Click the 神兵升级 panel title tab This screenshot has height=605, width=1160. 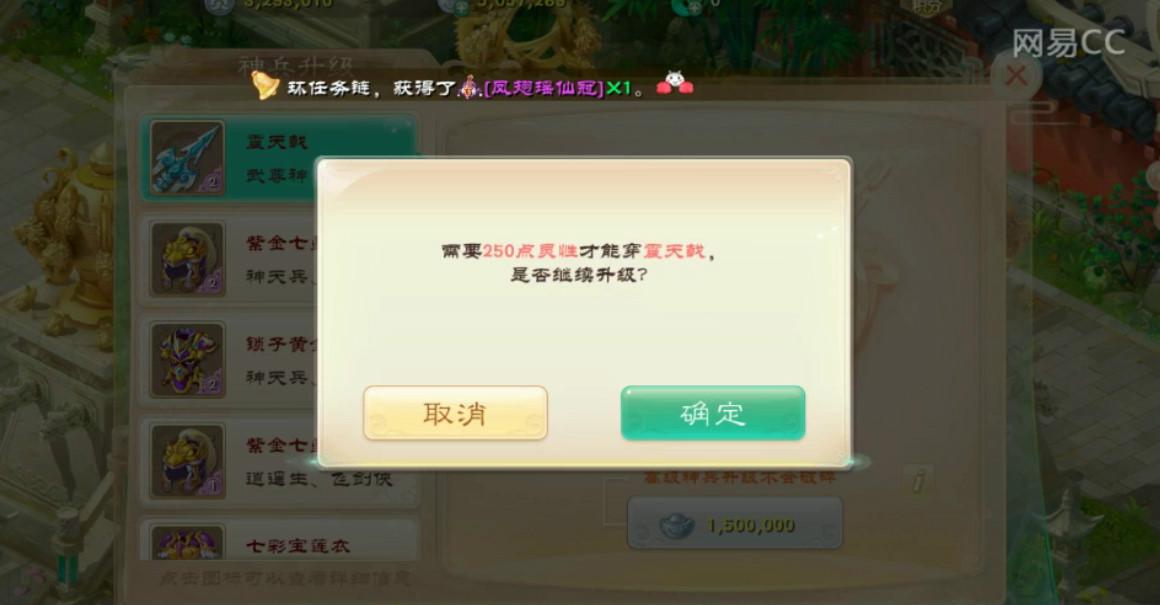tap(295, 67)
